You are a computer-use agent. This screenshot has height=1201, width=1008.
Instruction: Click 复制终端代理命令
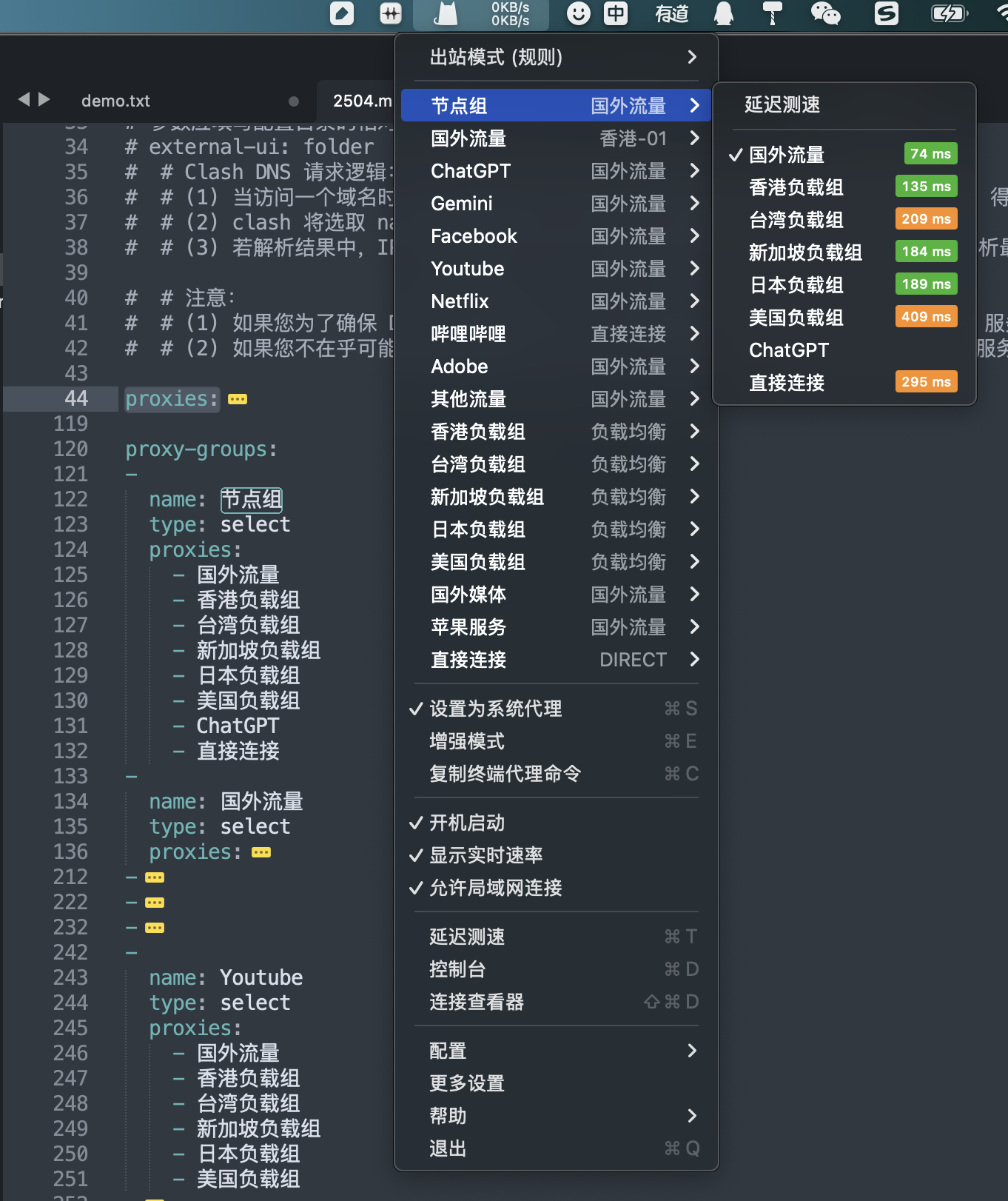(x=557, y=774)
